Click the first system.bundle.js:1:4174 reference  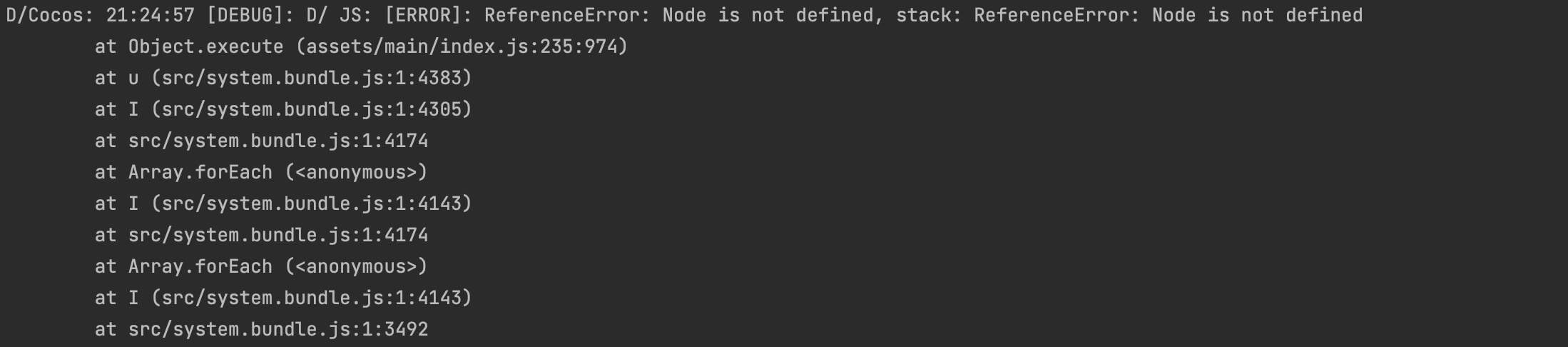pyautogui.click(x=278, y=141)
